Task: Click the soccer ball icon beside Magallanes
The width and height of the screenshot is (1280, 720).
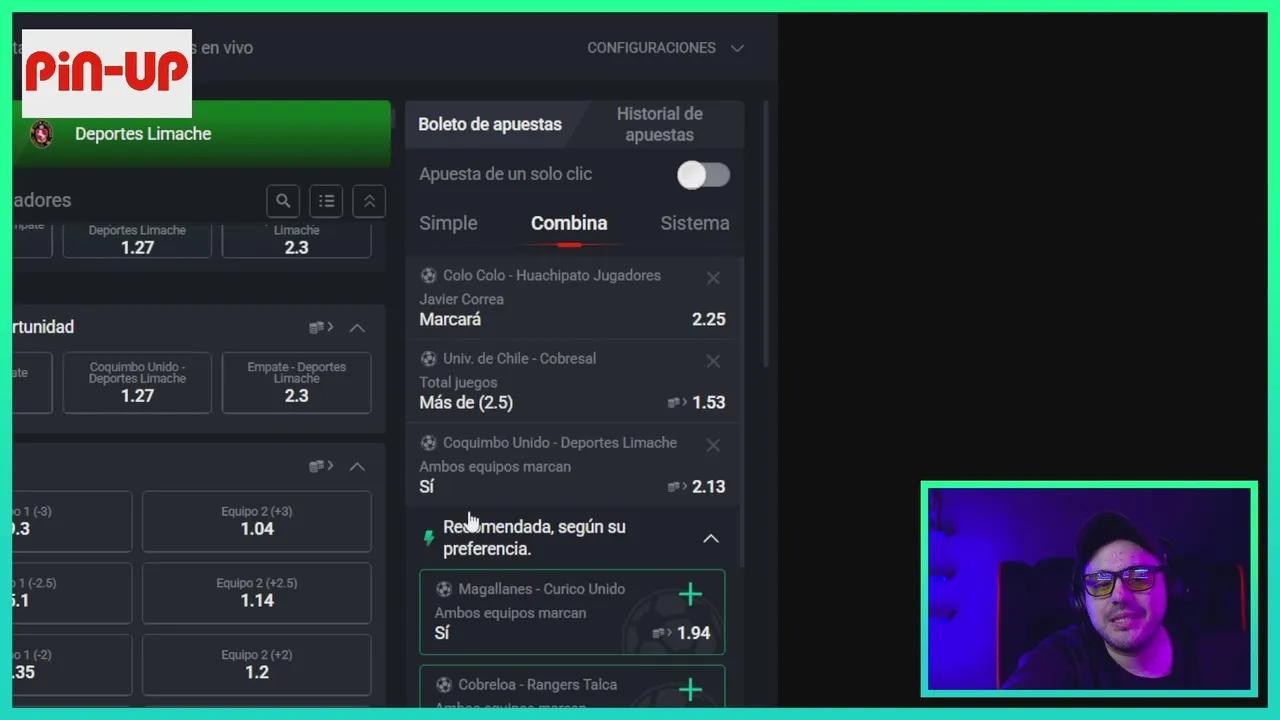Action: pyautogui.click(x=444, y=589)
